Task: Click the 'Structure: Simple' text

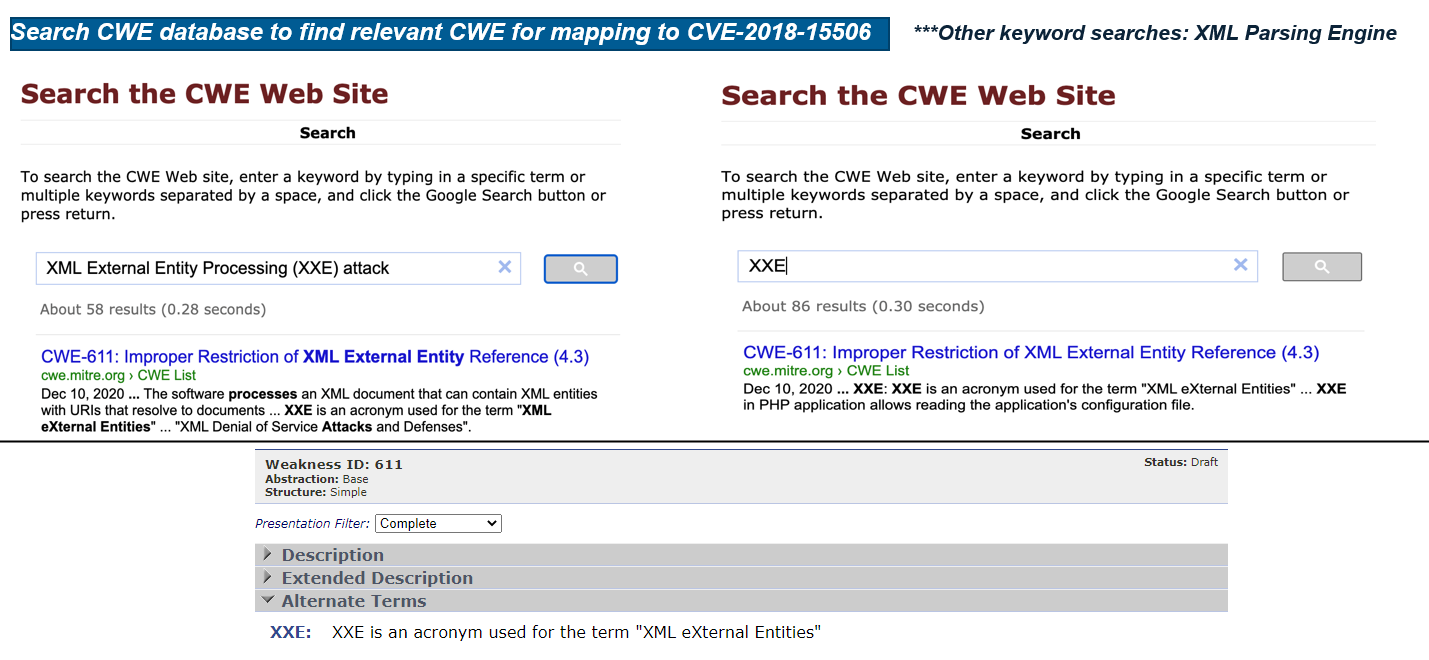Action: tap(316, 492)
